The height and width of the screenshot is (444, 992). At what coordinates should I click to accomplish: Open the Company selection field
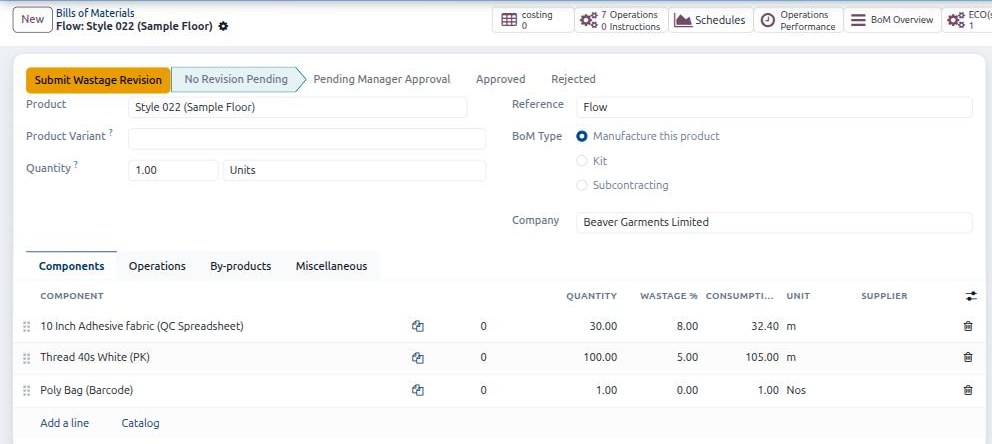[x=774, y=223]
